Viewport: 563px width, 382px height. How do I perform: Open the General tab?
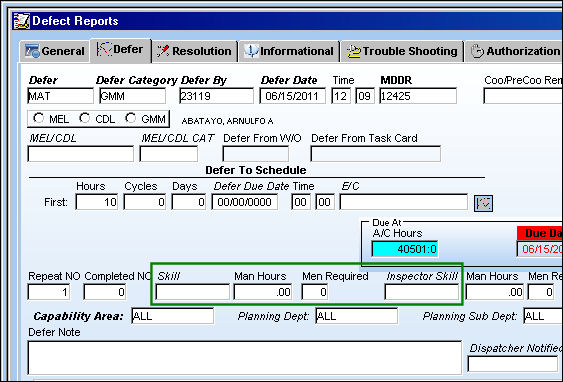click(x=55, y=51)
